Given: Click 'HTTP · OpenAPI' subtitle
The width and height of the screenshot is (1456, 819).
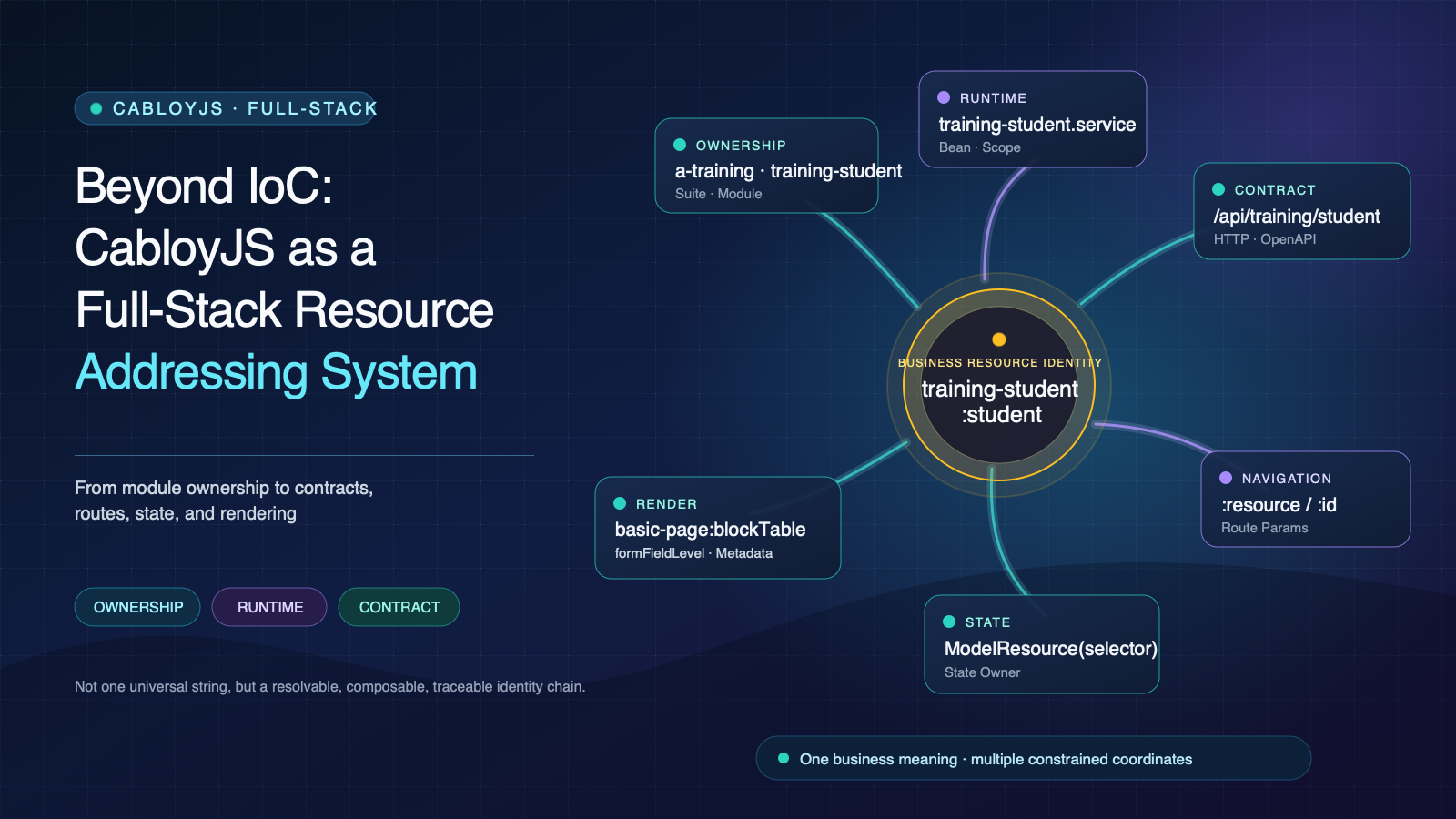Looking at the screenshot, I should 1265,239.
